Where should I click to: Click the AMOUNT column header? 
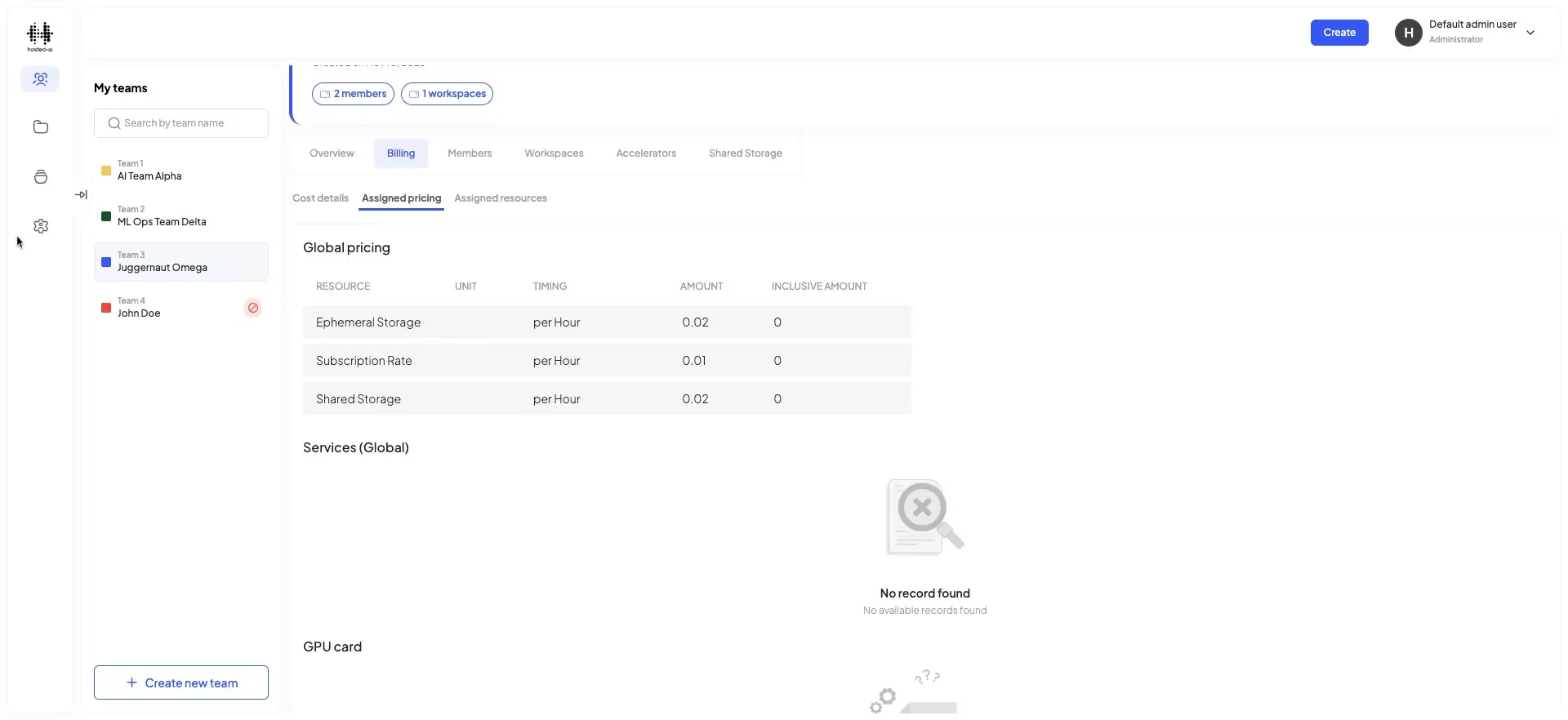(702, 287)
